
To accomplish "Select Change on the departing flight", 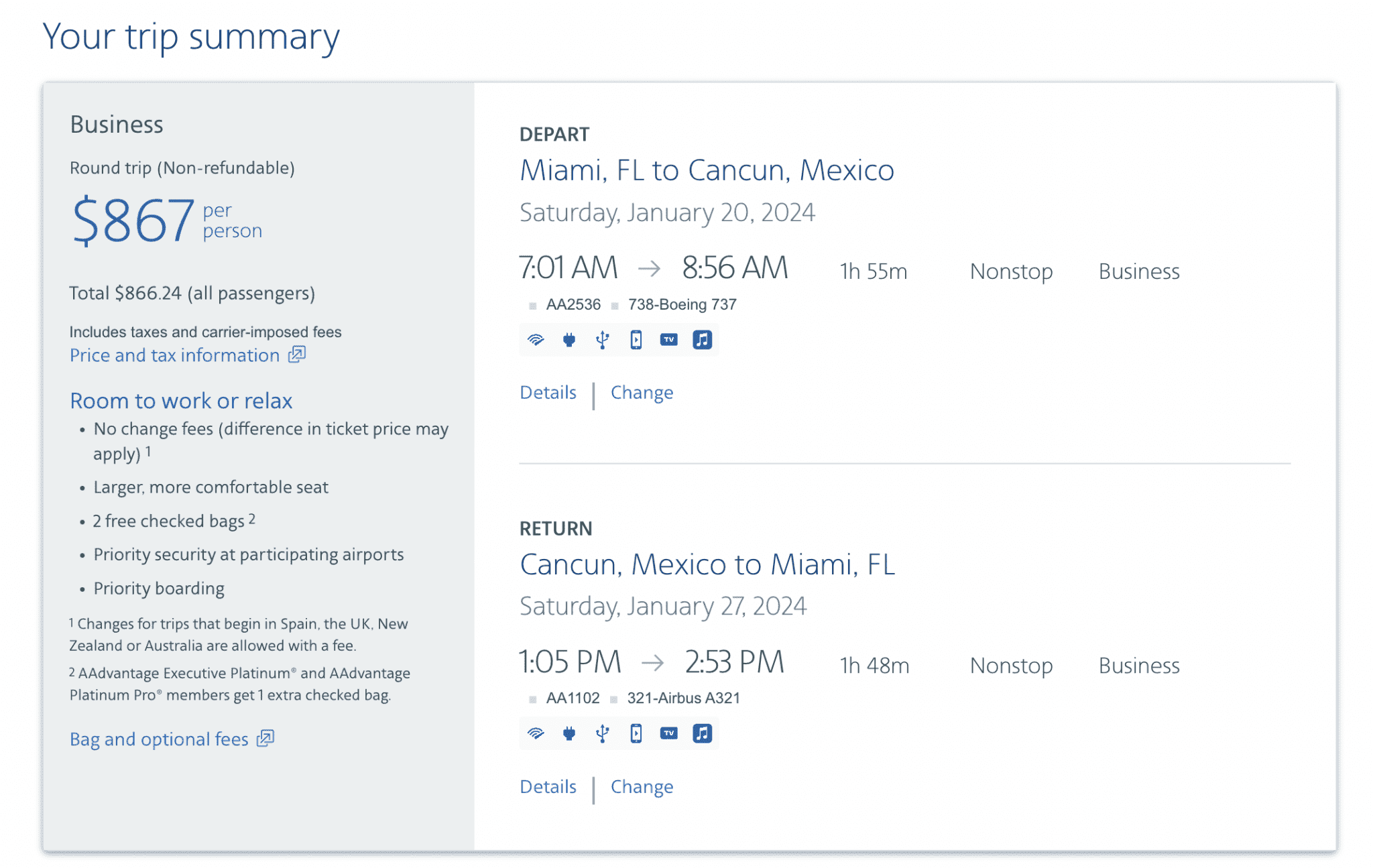I will click(642, 392).
